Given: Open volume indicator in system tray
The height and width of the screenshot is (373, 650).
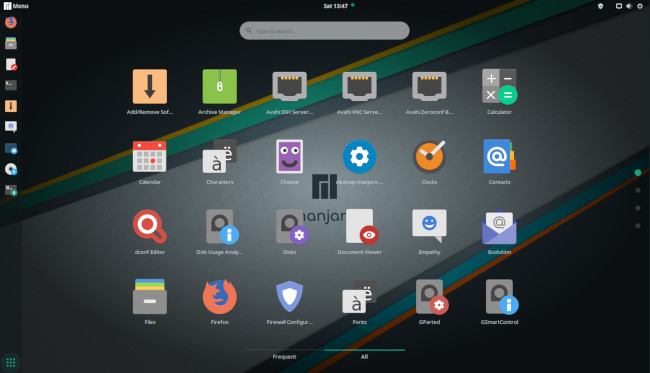Looking at the screenshot, I should (x=629, y=6).
